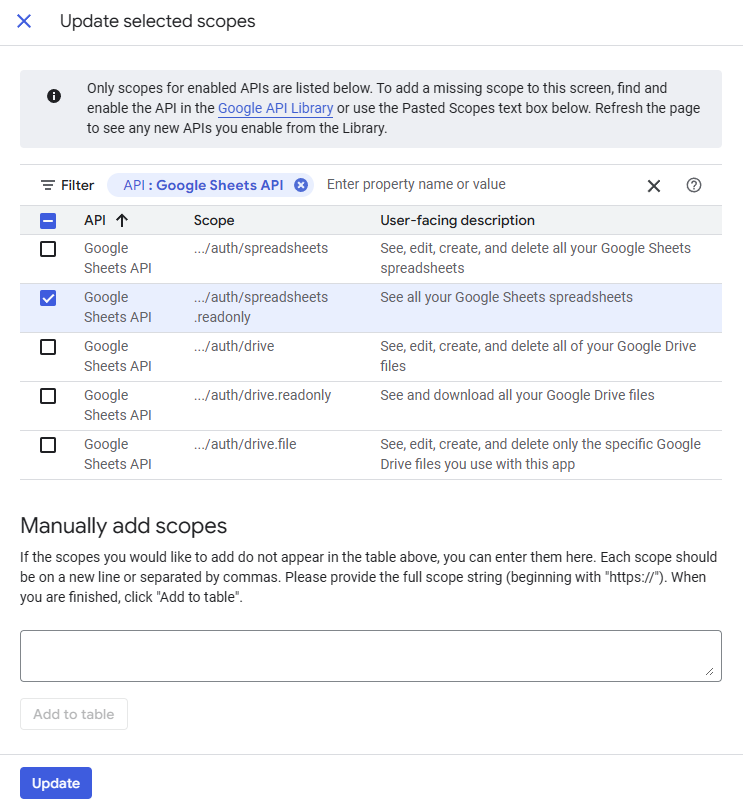
Task: Sort by the Scope column header
Action: [214, 220]
